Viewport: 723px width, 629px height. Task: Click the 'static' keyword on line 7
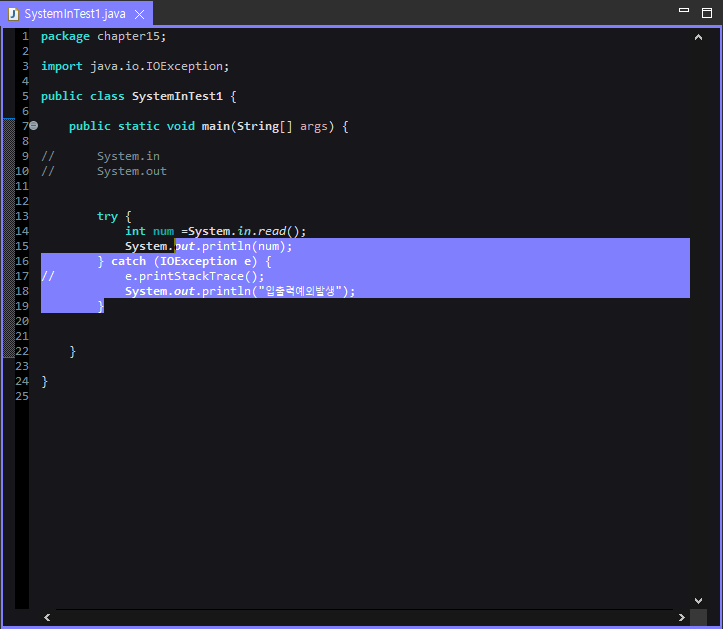[138, 126]
